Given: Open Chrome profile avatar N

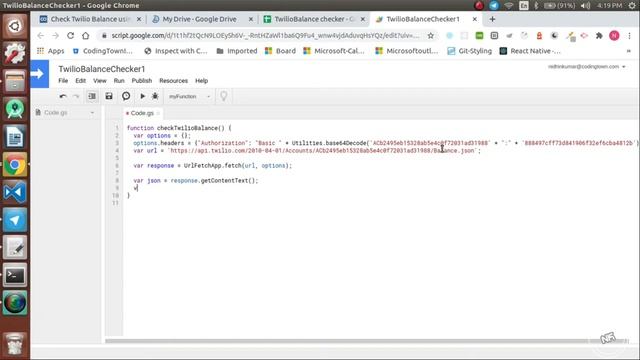Looking at the screenshot, I should click(x=614, y=36).
